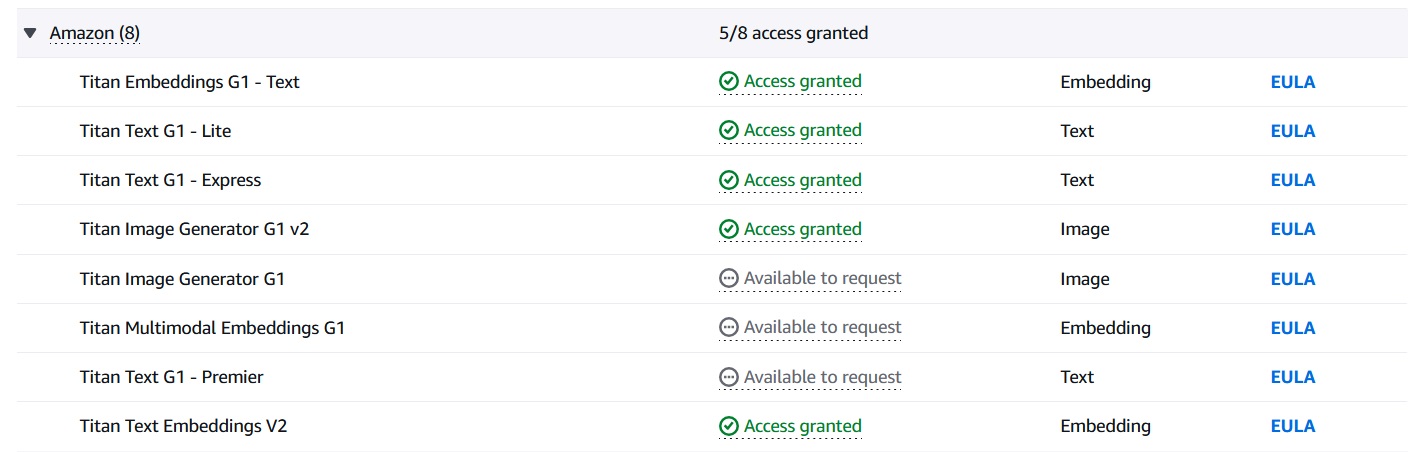1428x452 pixels.
Task: Click 'Available to request' for Titan Multimodal Embeddings G1
Action: click(823, 327)
